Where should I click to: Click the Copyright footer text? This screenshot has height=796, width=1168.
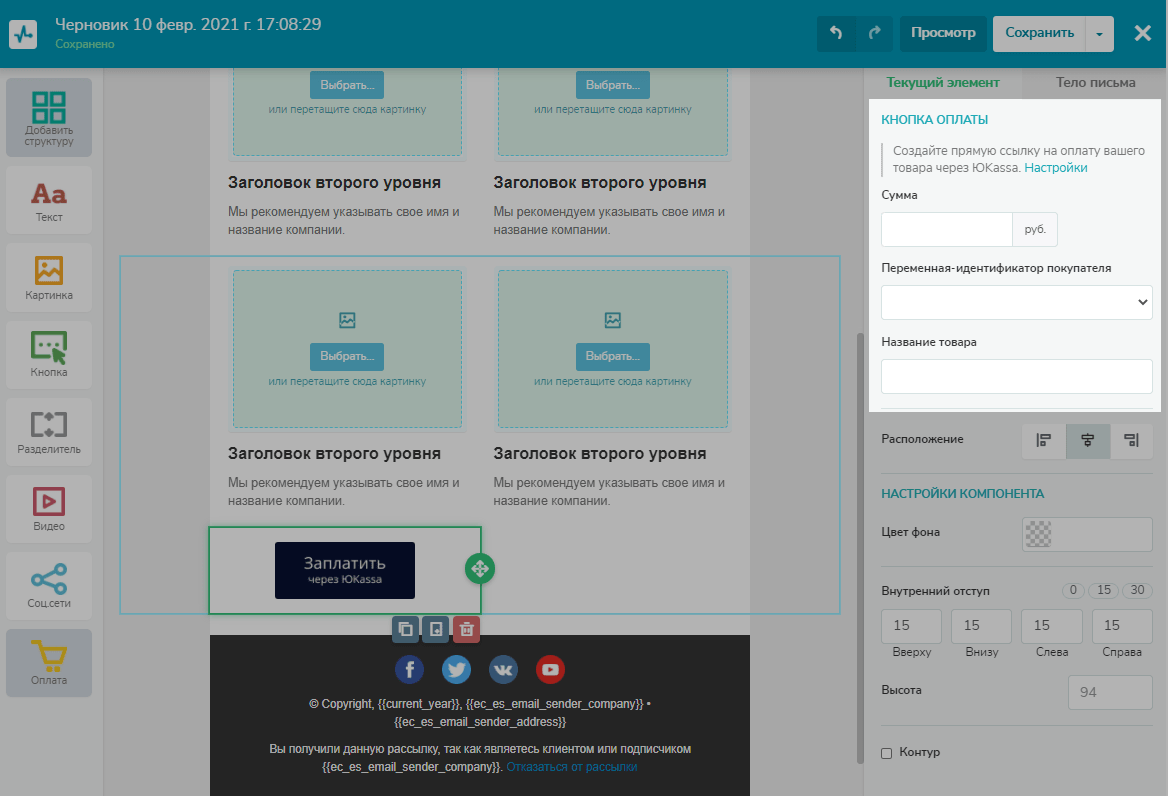click(x=480, y=713)
